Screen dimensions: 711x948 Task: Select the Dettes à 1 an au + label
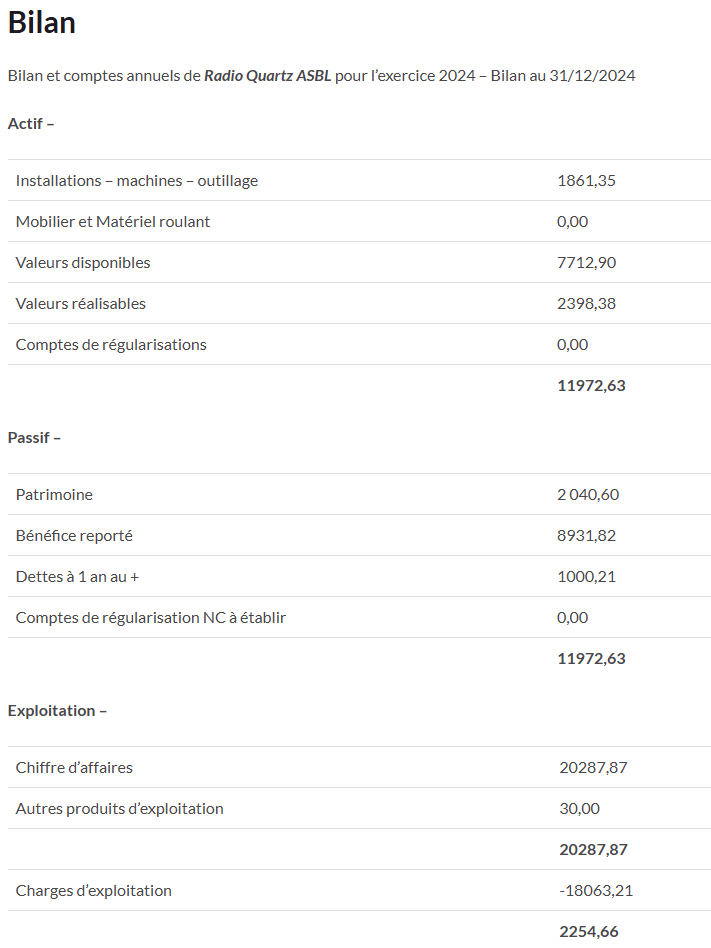coord(77,577)
